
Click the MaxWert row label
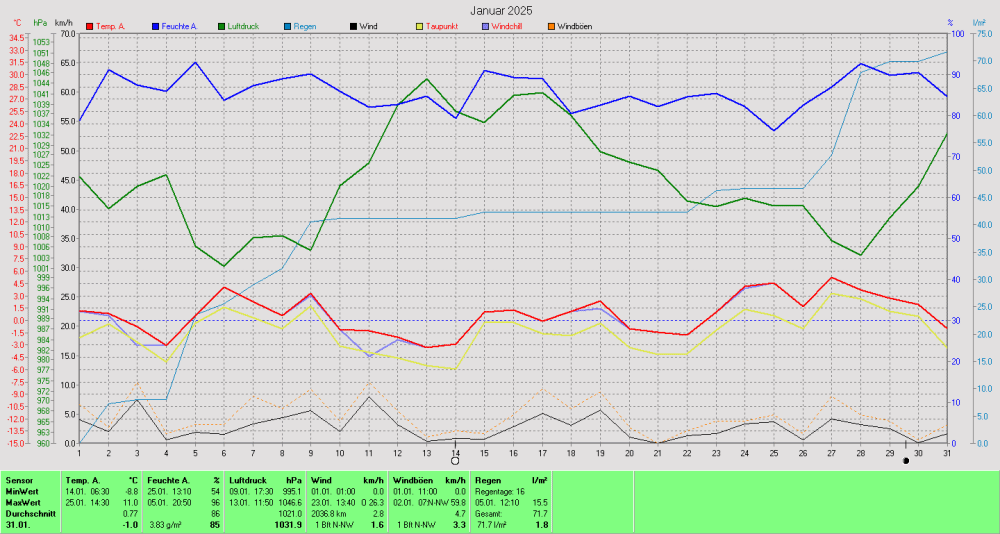pyautogui.click(x=23, y=502)
